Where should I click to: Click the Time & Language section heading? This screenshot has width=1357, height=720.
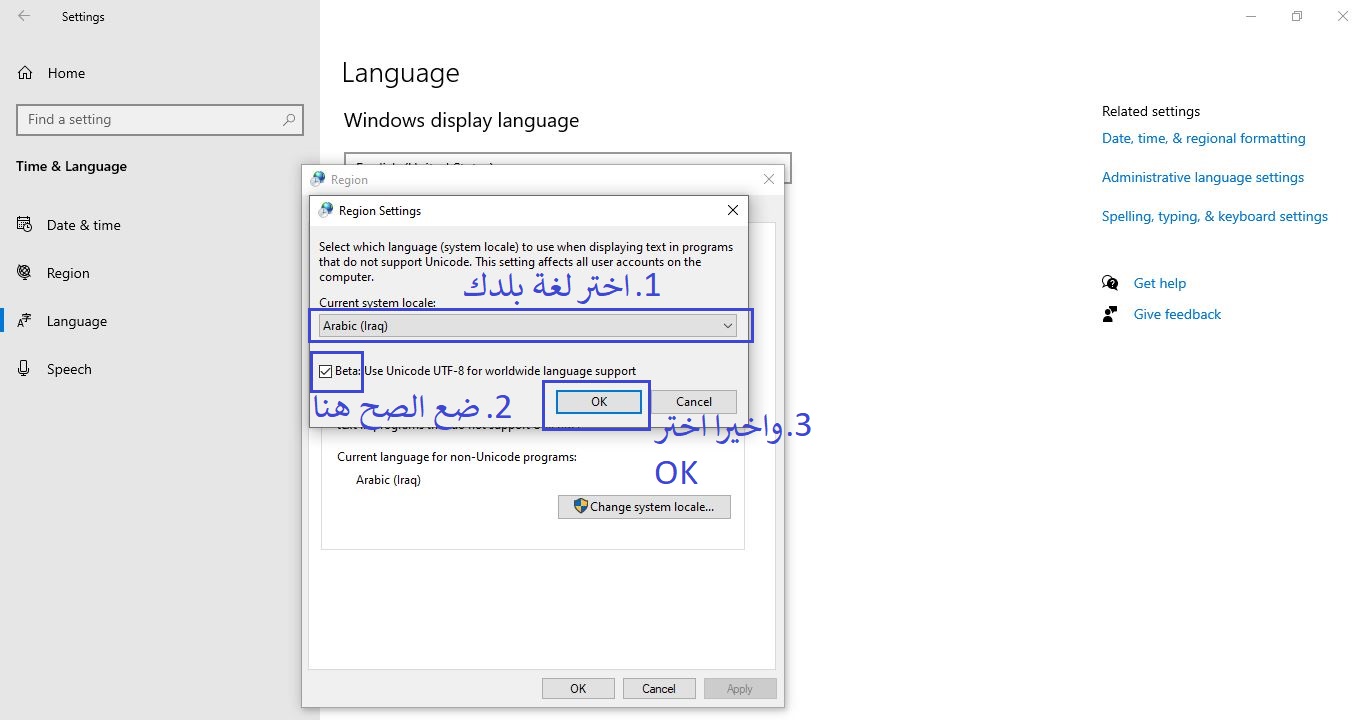click(71, 166)
